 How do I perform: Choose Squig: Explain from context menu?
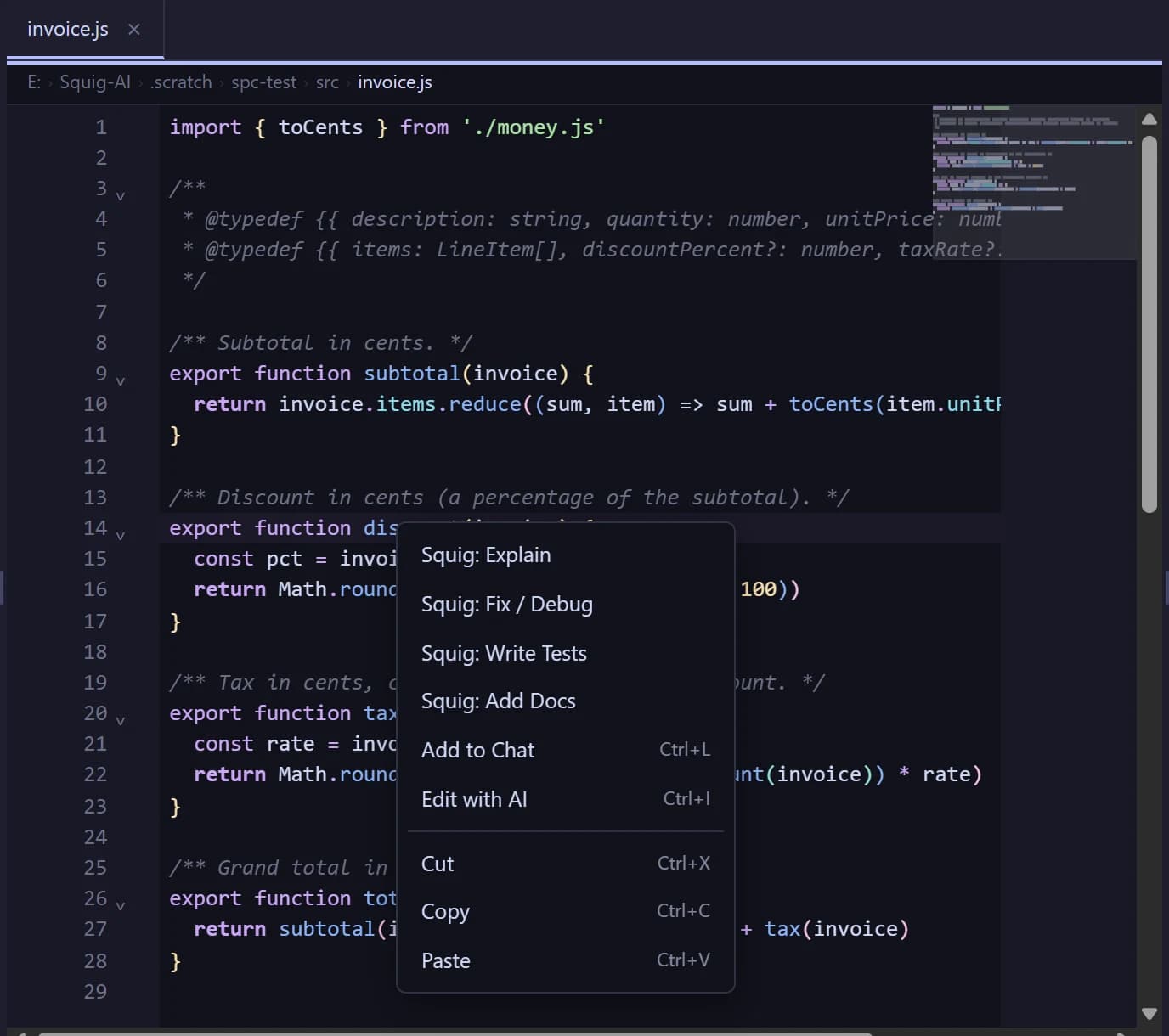click(x=566, y=555)
